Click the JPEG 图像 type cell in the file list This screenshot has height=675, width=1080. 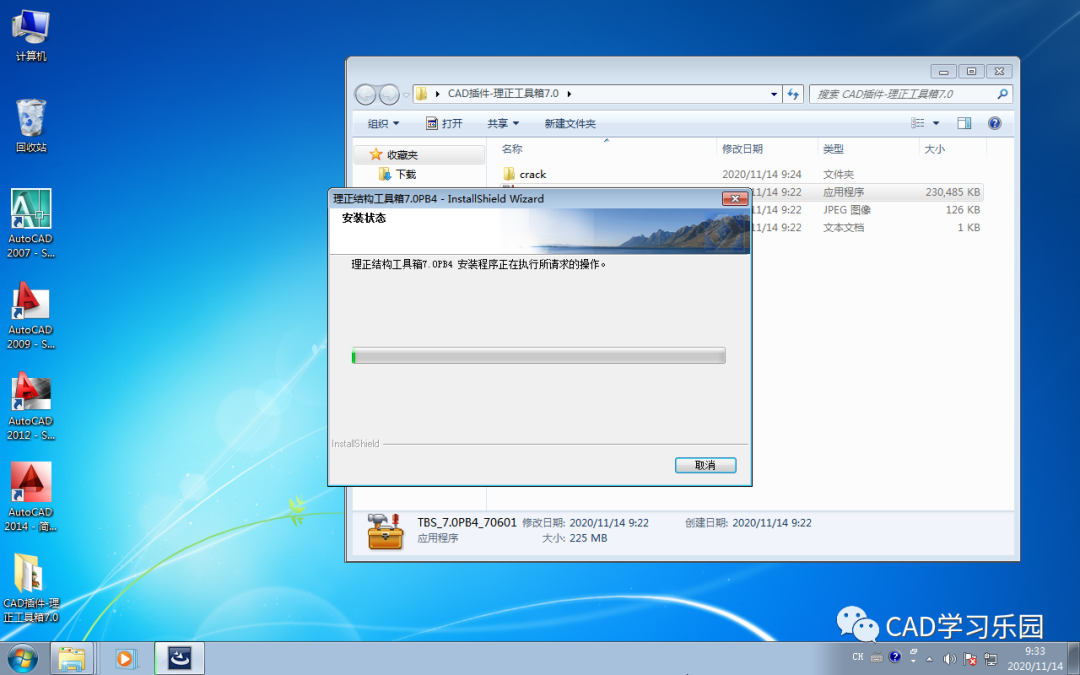tap(847, 209)
